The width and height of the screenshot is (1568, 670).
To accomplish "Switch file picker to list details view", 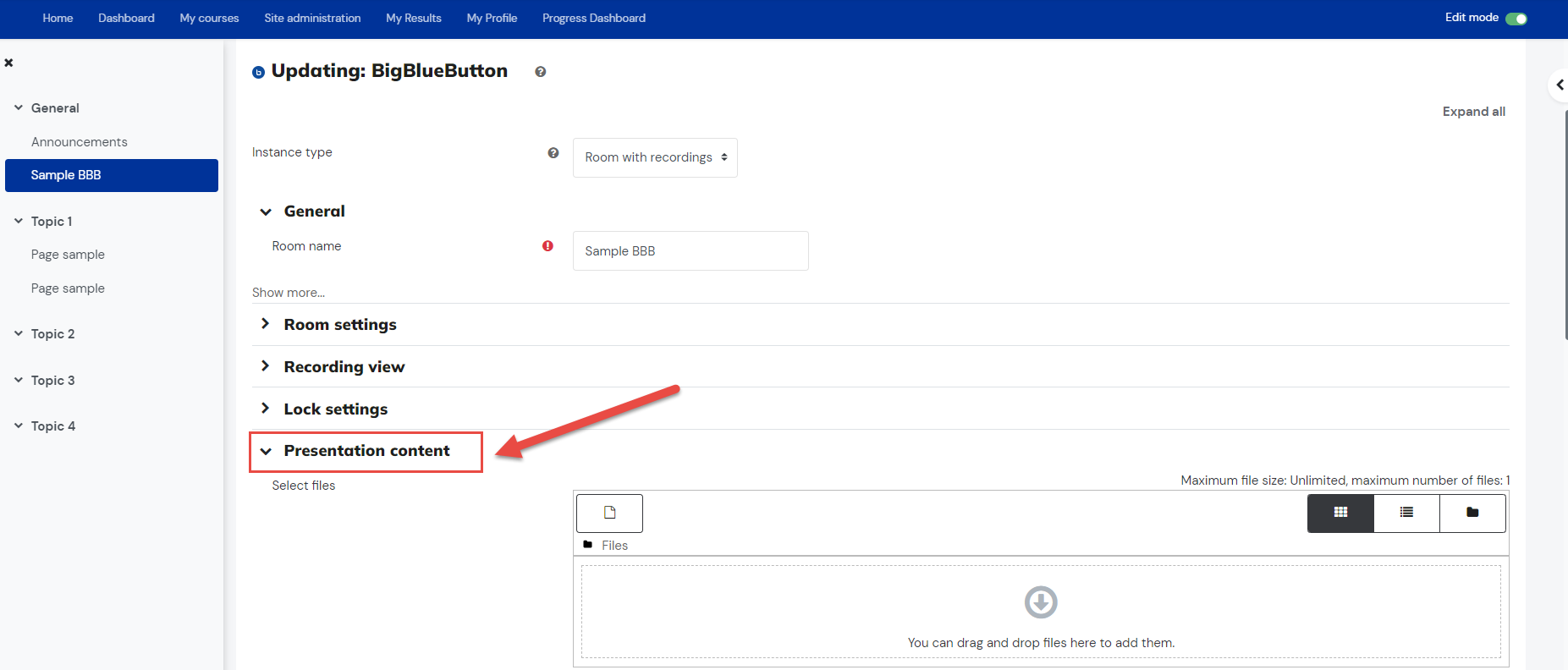I will pos(1406,513).
